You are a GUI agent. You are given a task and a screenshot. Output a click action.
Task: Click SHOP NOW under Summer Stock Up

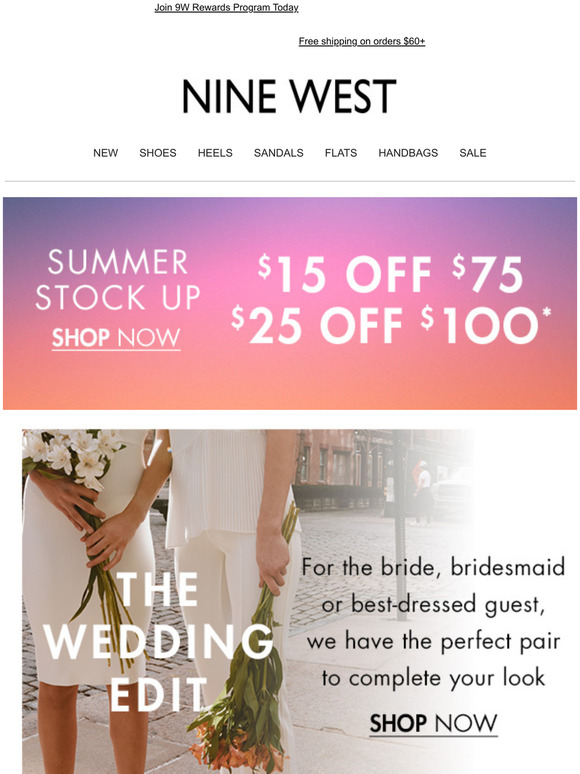pyautogui.click(x=116, y=339)
